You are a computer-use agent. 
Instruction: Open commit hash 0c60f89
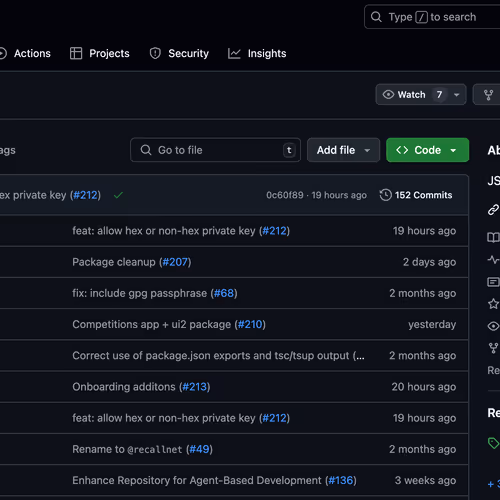click(x=285, y=195)
